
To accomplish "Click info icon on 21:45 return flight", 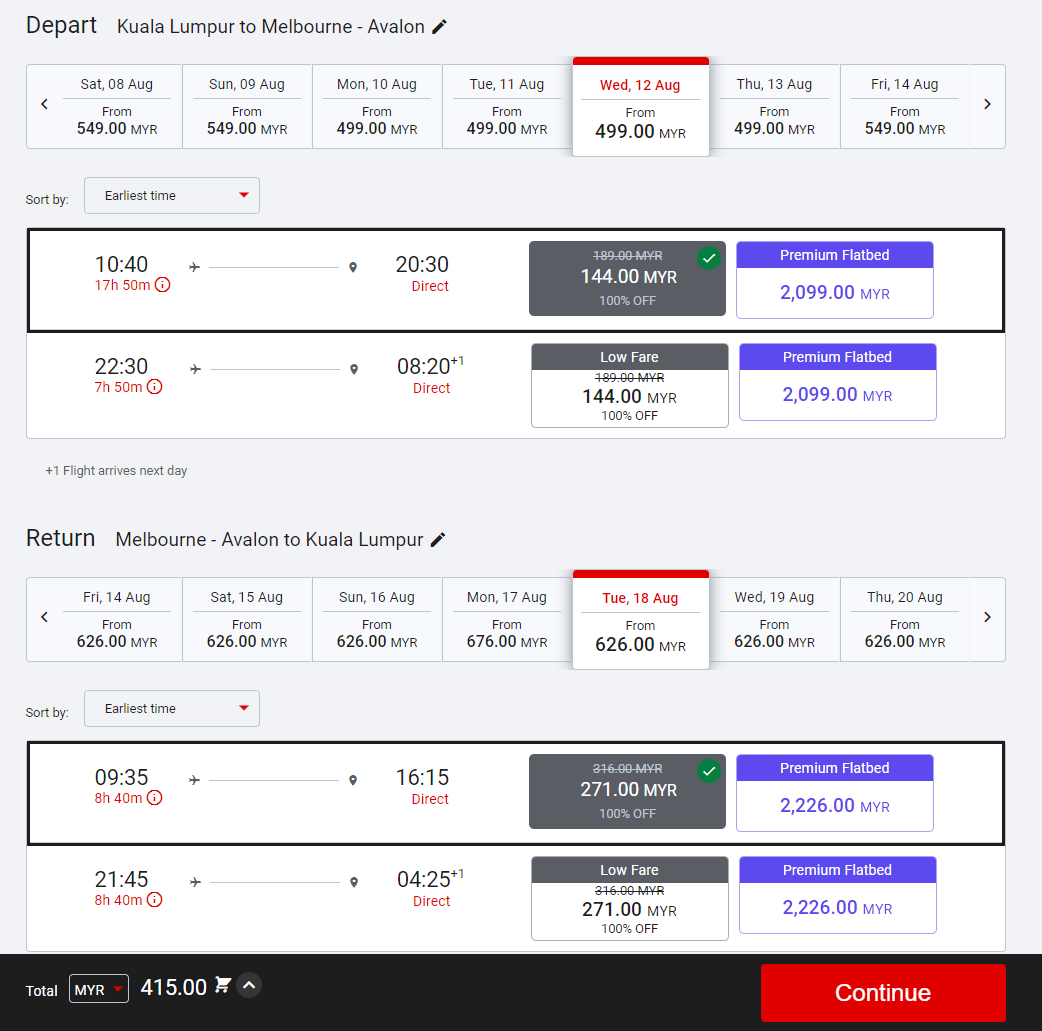I will 155,900.
